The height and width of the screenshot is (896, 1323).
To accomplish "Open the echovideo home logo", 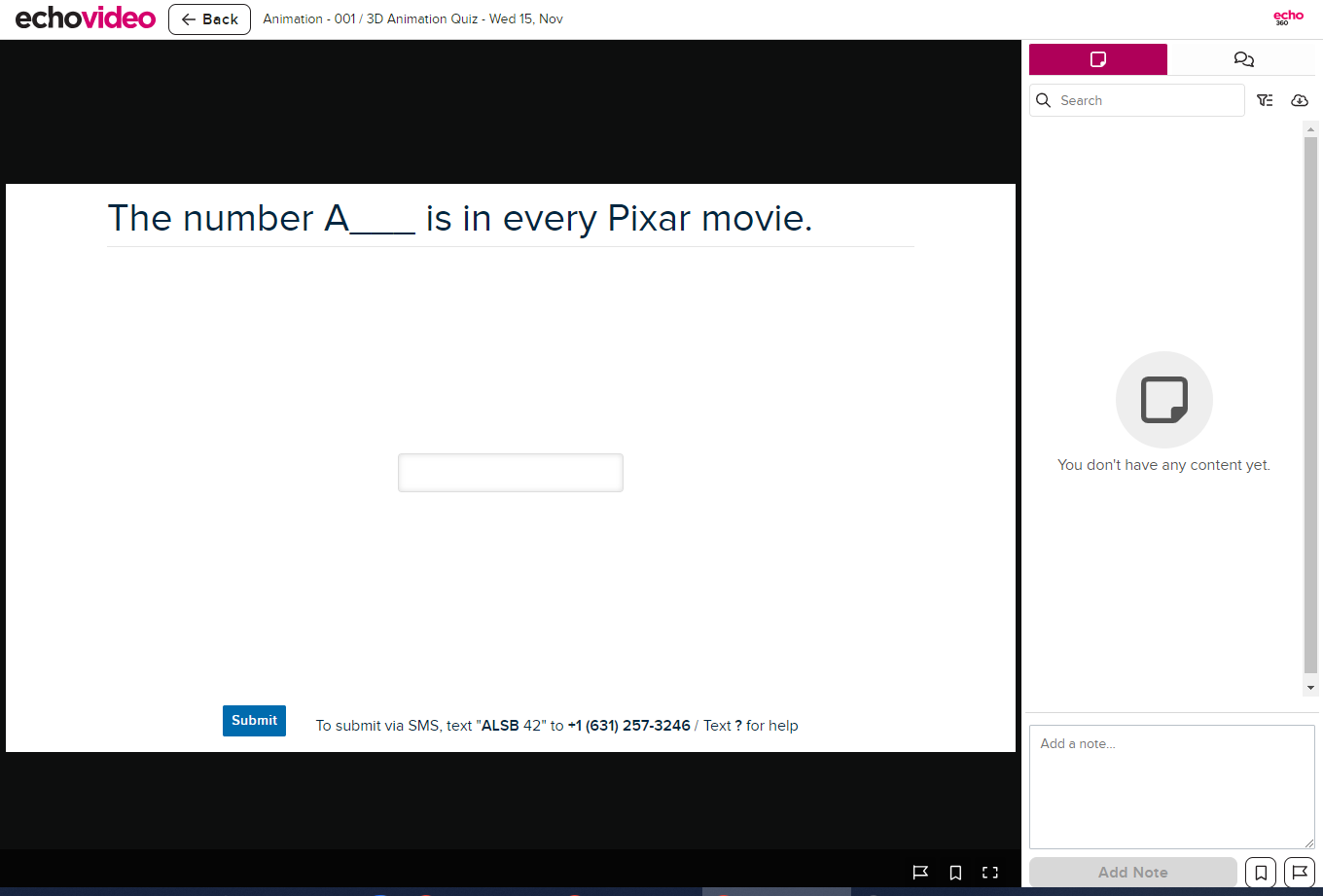I will pos(86,18).
